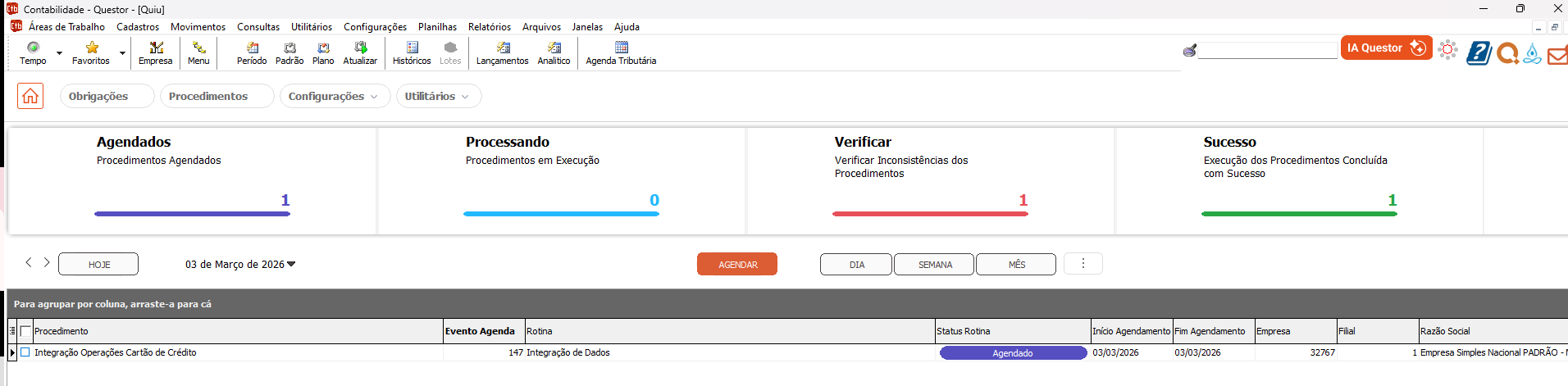The width and height of the screenshot is (1568, 386).
Task: Click the AGENDAR button
Action: [737, 264]
